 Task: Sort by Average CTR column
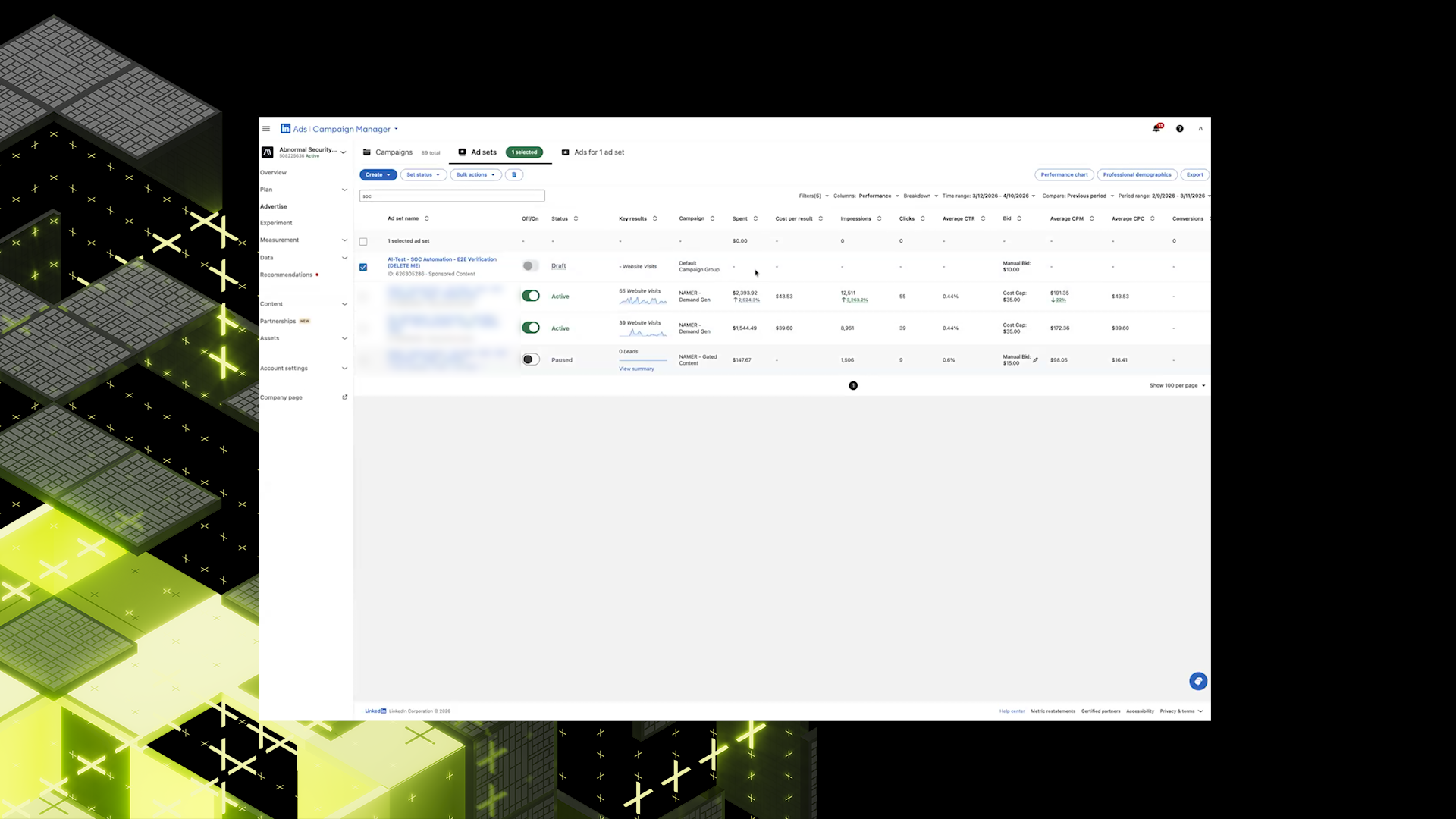[x=983, y=219]
